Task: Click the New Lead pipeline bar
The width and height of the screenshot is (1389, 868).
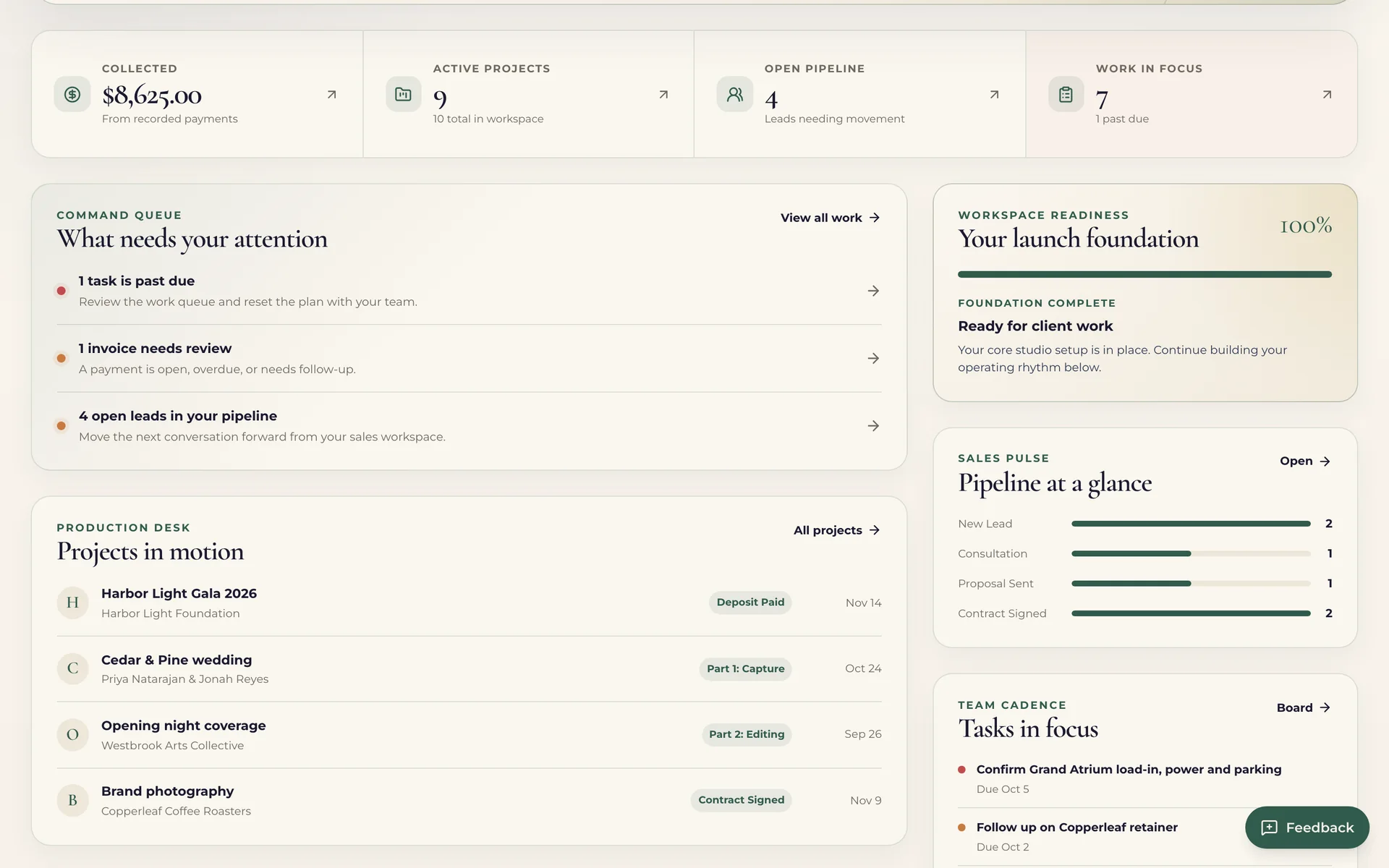Action: (x=1191, y=524)
